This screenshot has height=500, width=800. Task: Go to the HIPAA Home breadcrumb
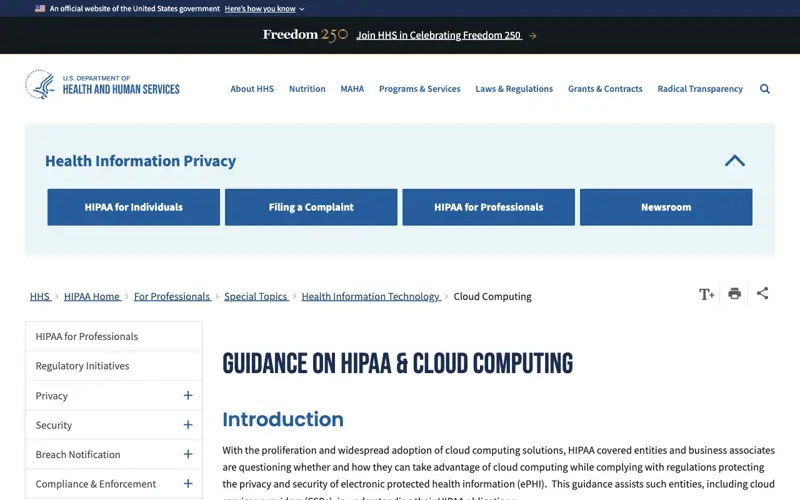click(92, 296)
